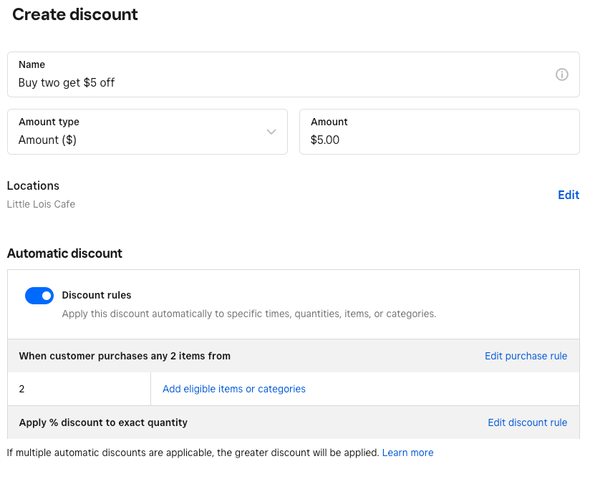Click the Name field containing Buy two get $5 off
The image size is (595, 479).
[293, 74]
